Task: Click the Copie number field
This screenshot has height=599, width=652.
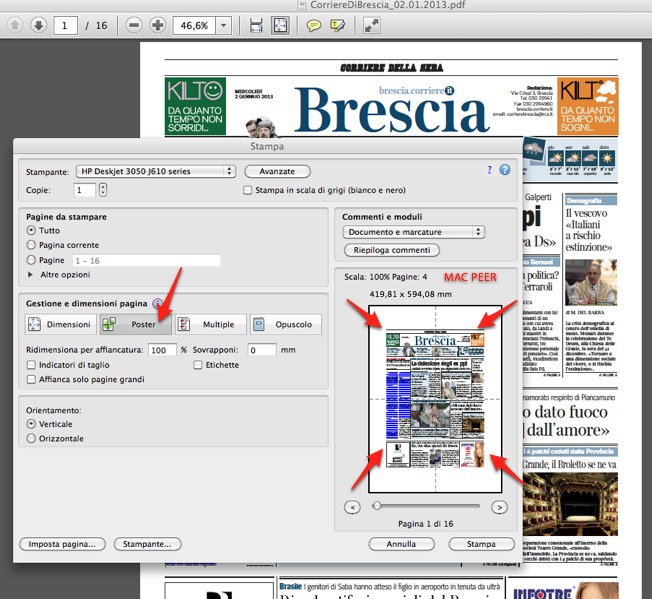Action: click(x=84, y=190)
